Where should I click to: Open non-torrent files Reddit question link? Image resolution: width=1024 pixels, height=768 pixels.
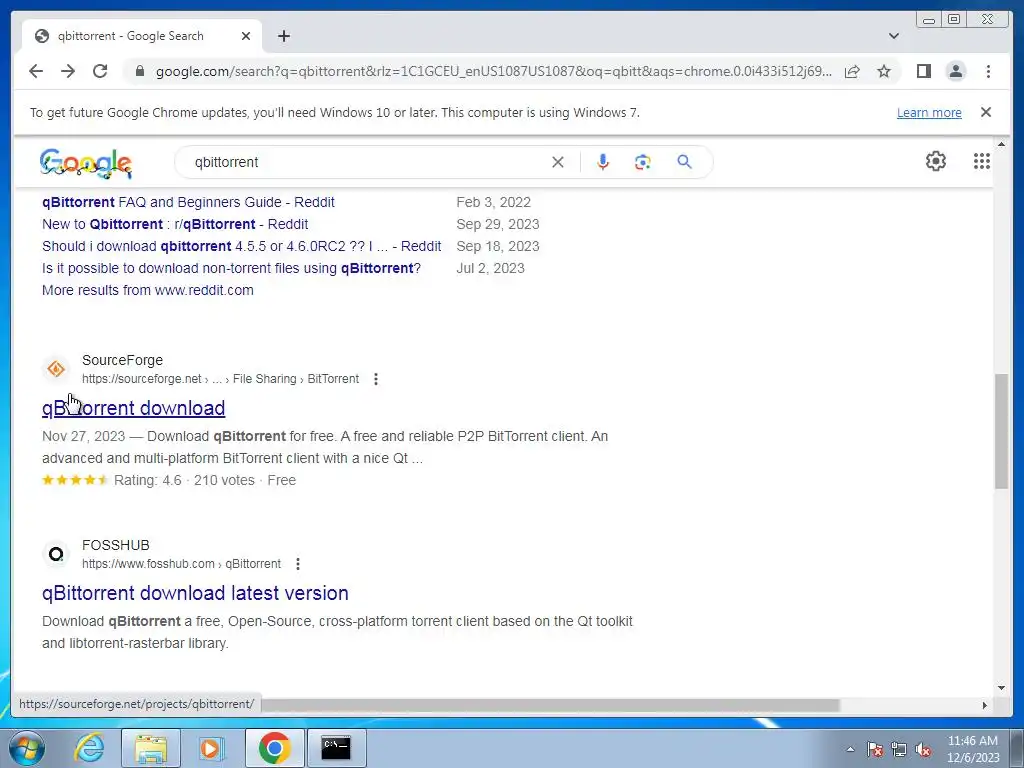231,268
